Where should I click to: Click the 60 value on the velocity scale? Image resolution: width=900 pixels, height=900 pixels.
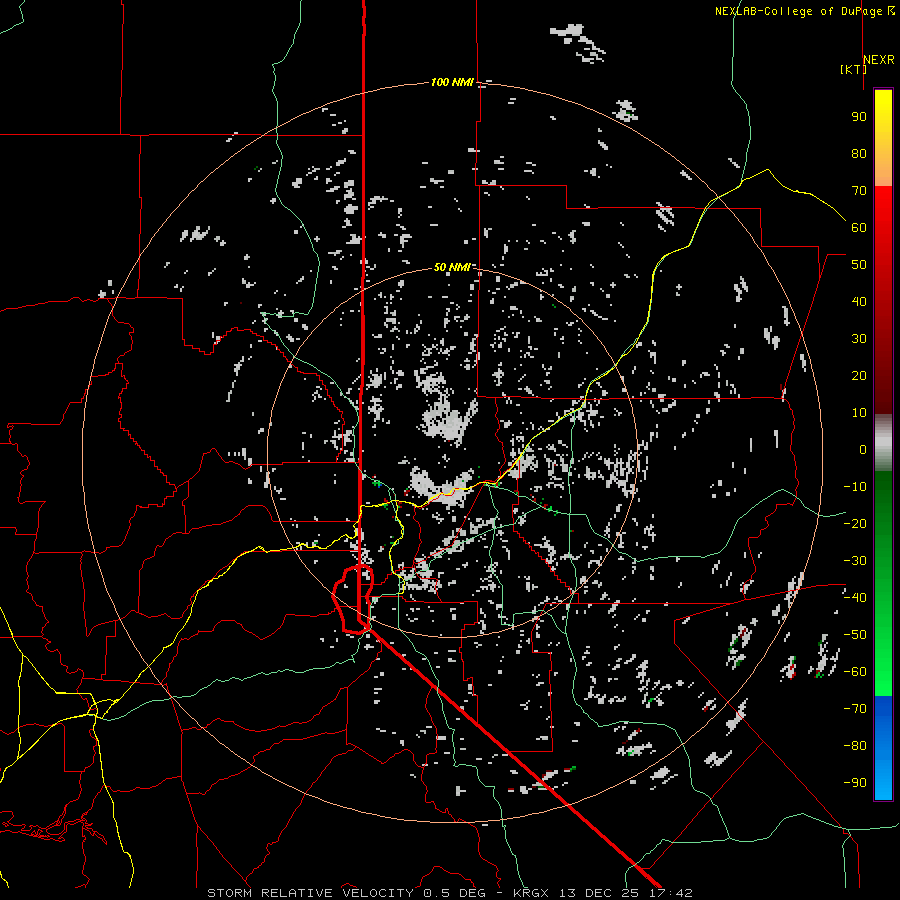(x=859, y=227)
